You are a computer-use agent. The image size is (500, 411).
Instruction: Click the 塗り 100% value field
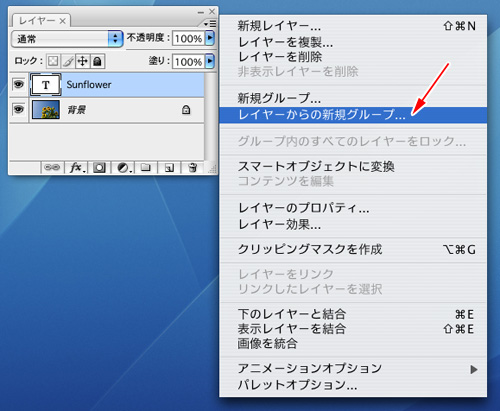[188, 62]
